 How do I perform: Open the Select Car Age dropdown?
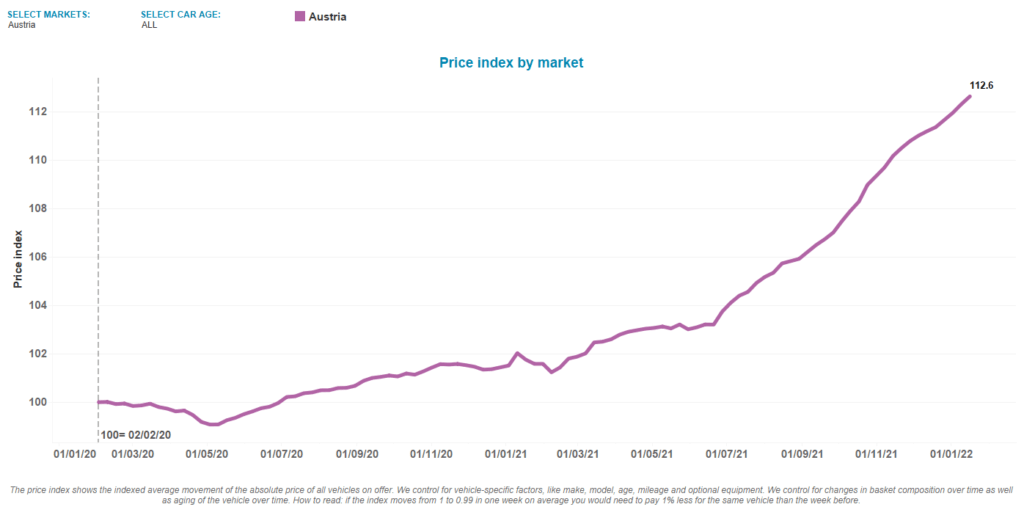(x=181, y=14)
